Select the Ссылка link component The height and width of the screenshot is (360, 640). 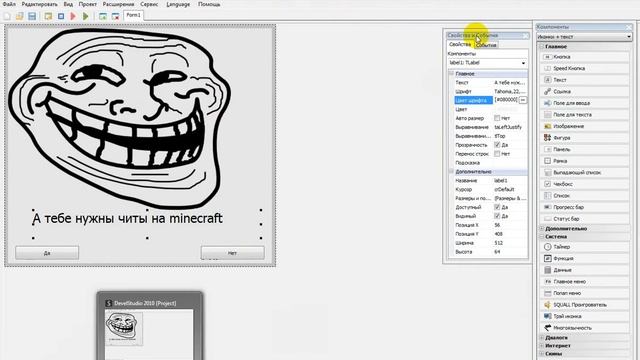[x=584, y=92]
